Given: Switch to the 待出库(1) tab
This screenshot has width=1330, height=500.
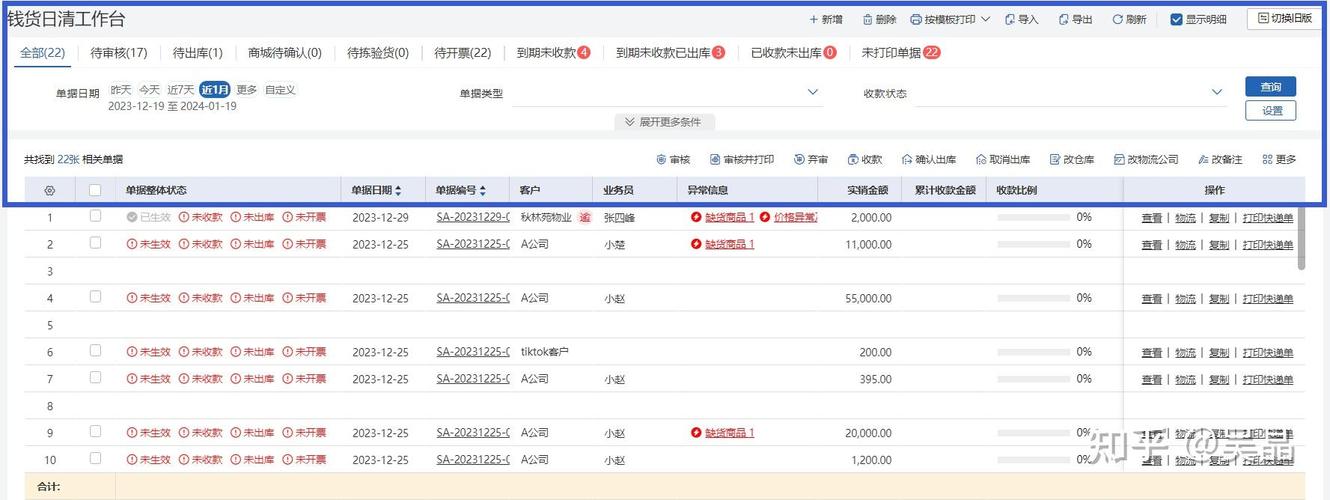Looking at the screenshot, I should point(198,53).
